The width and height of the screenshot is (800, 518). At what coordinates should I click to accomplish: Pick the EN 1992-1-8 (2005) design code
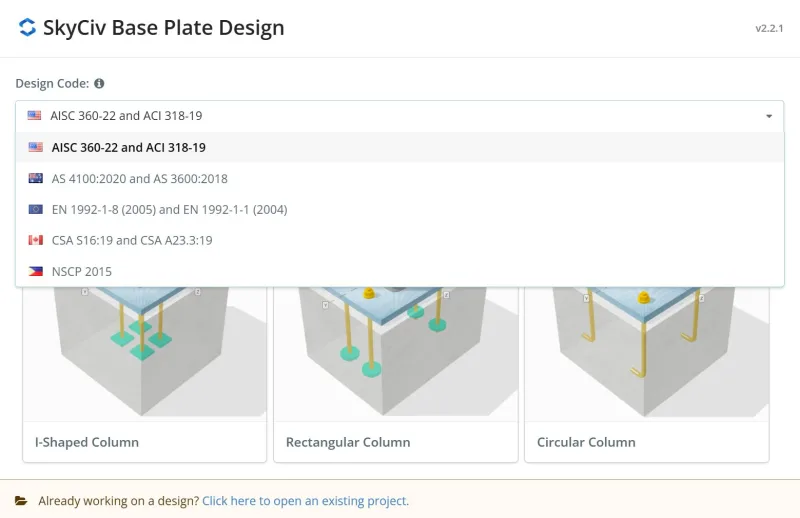pos(169,210)
